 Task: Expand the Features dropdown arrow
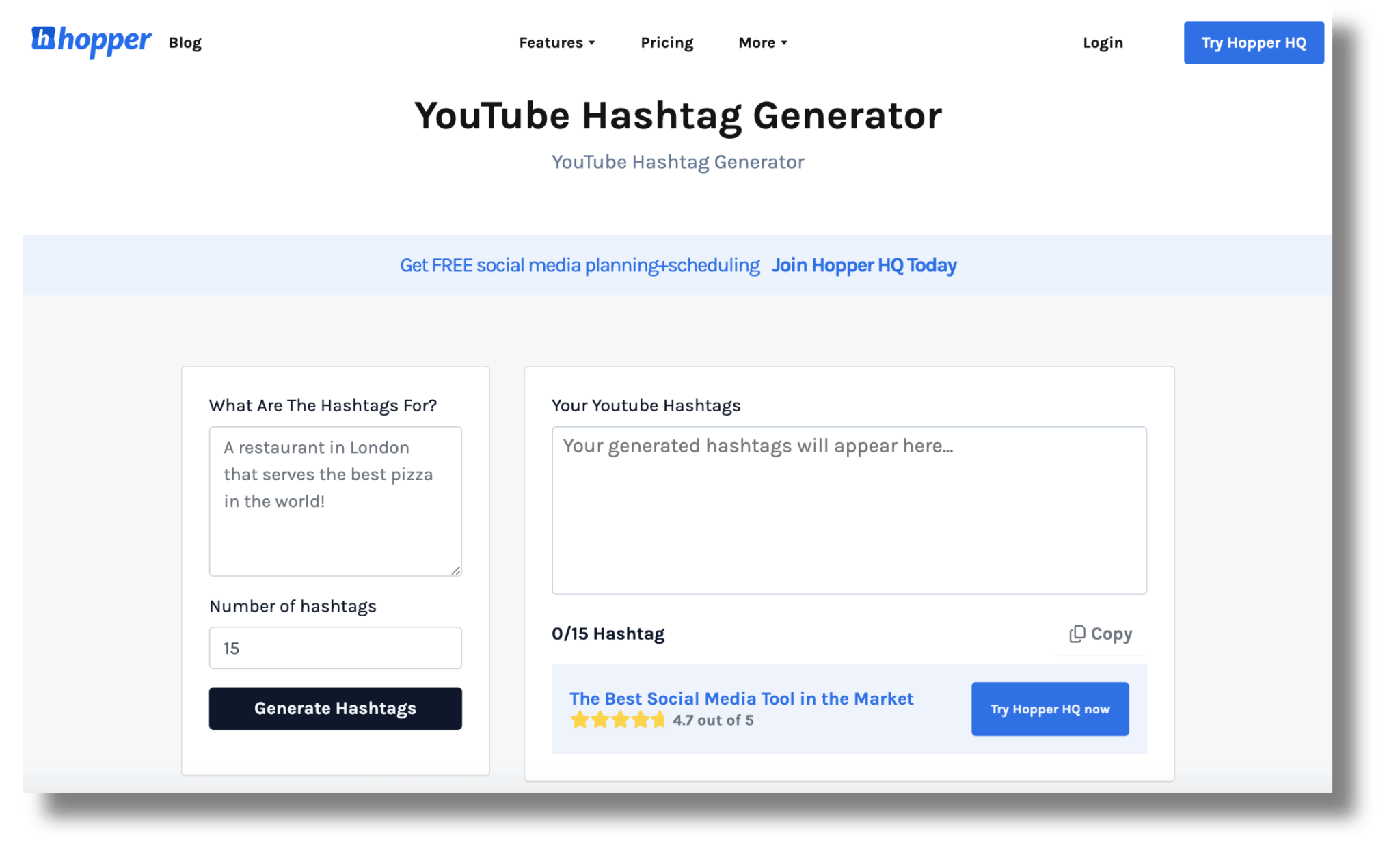(x=592, y=42)
